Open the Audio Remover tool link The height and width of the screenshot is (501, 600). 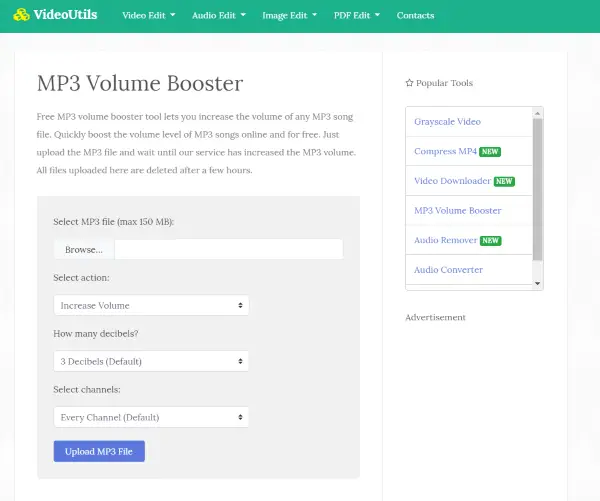click(x=445, y=240)
